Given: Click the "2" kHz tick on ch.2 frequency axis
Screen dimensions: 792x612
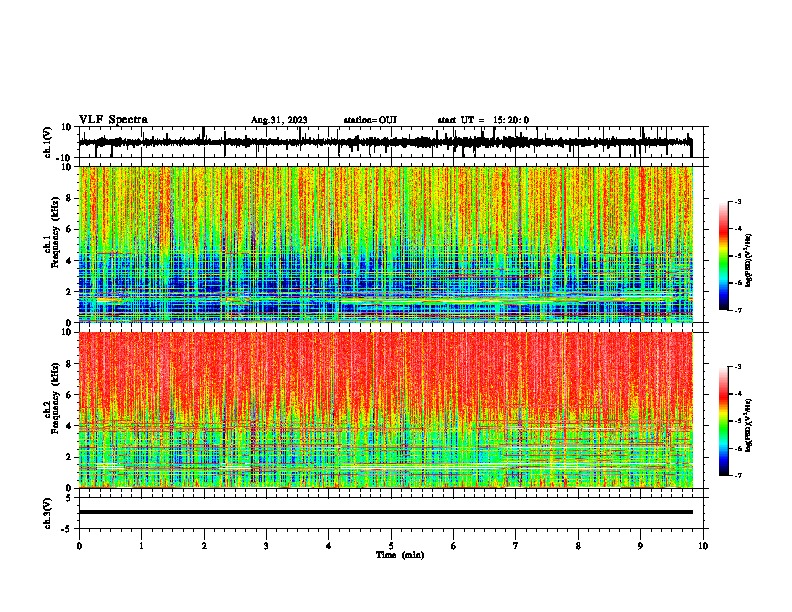Looking at the screenshot, I should pos(70,457).
